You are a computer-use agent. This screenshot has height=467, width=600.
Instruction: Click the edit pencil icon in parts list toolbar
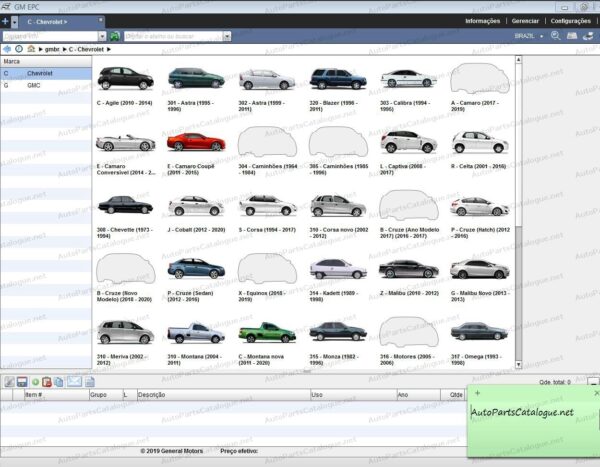9,382
